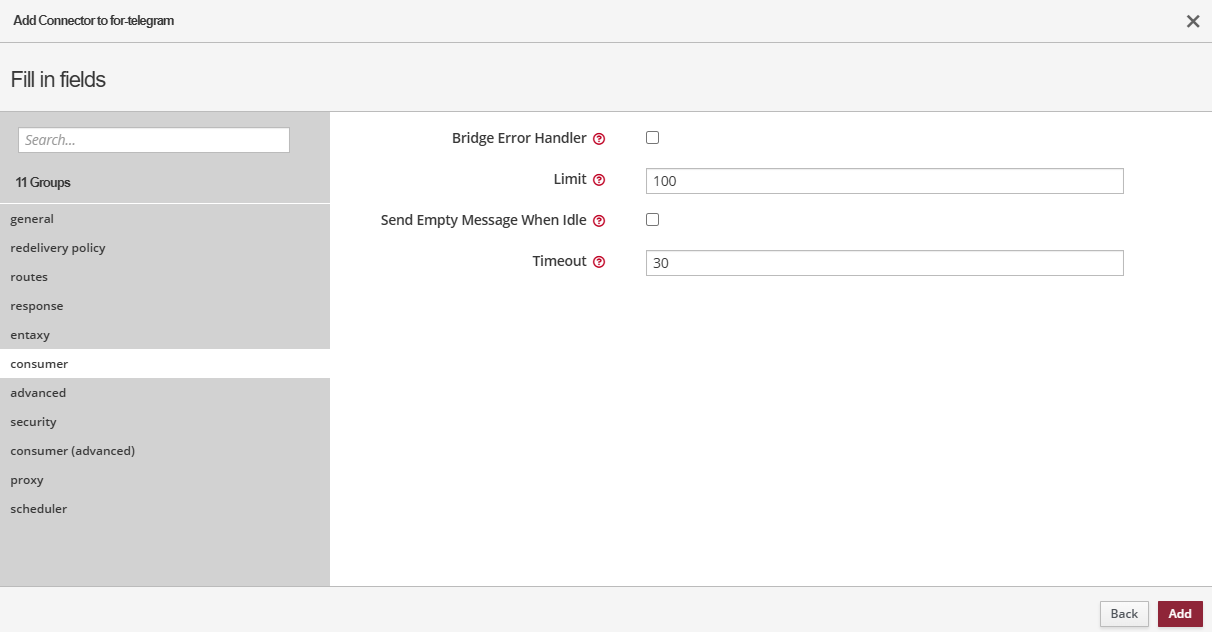Focus the groups Search box
This screenshot has height=632, width=1212.
pos(154,140)
